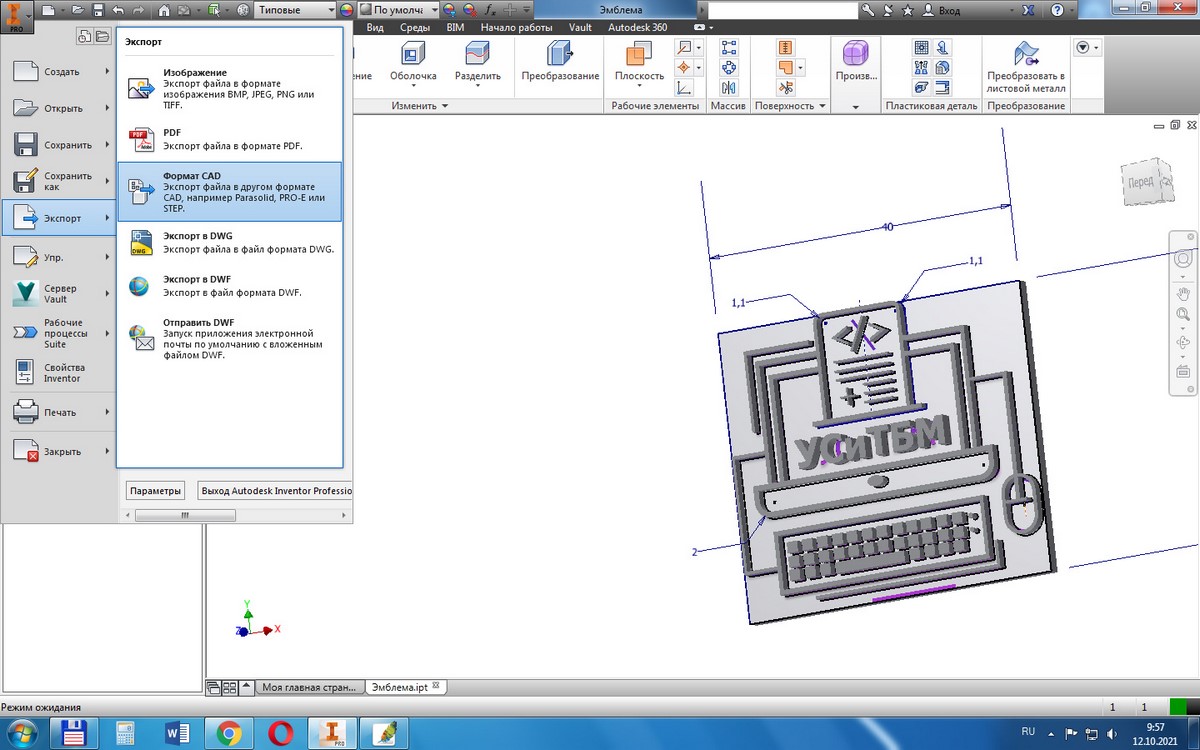The width and height of the screenshot is (1200, 750).
Task: Click the Разделить split tool
Action: click(x=478, y=62)
